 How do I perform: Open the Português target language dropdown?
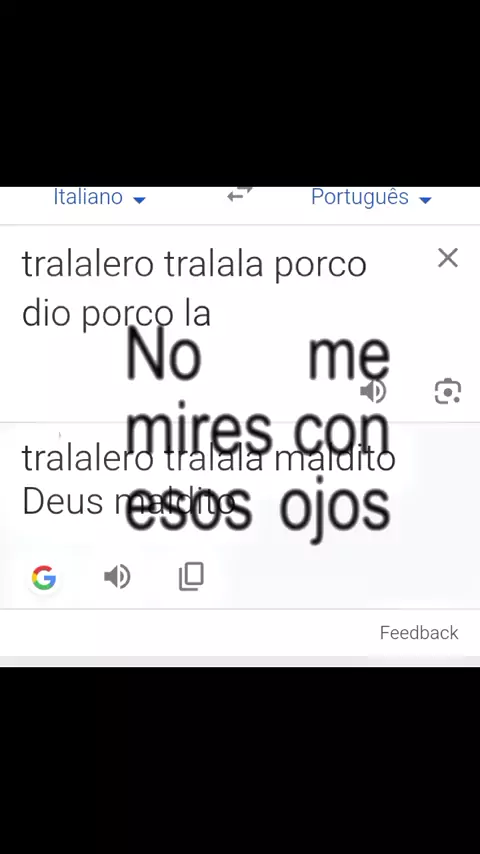click(x=372, y=197)
